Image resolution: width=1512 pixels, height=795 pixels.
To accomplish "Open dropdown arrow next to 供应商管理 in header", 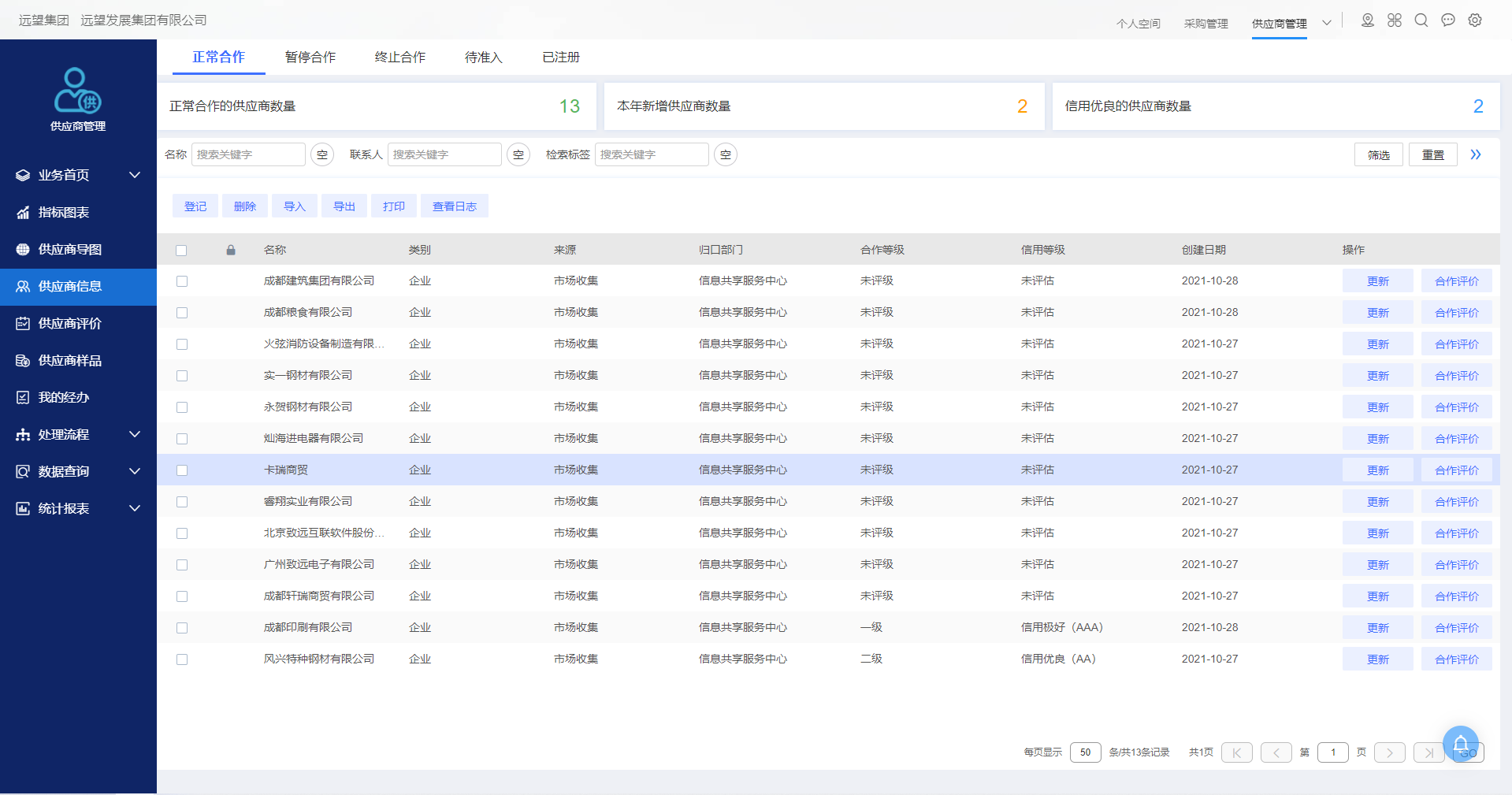I will [x=1327, y=23].
